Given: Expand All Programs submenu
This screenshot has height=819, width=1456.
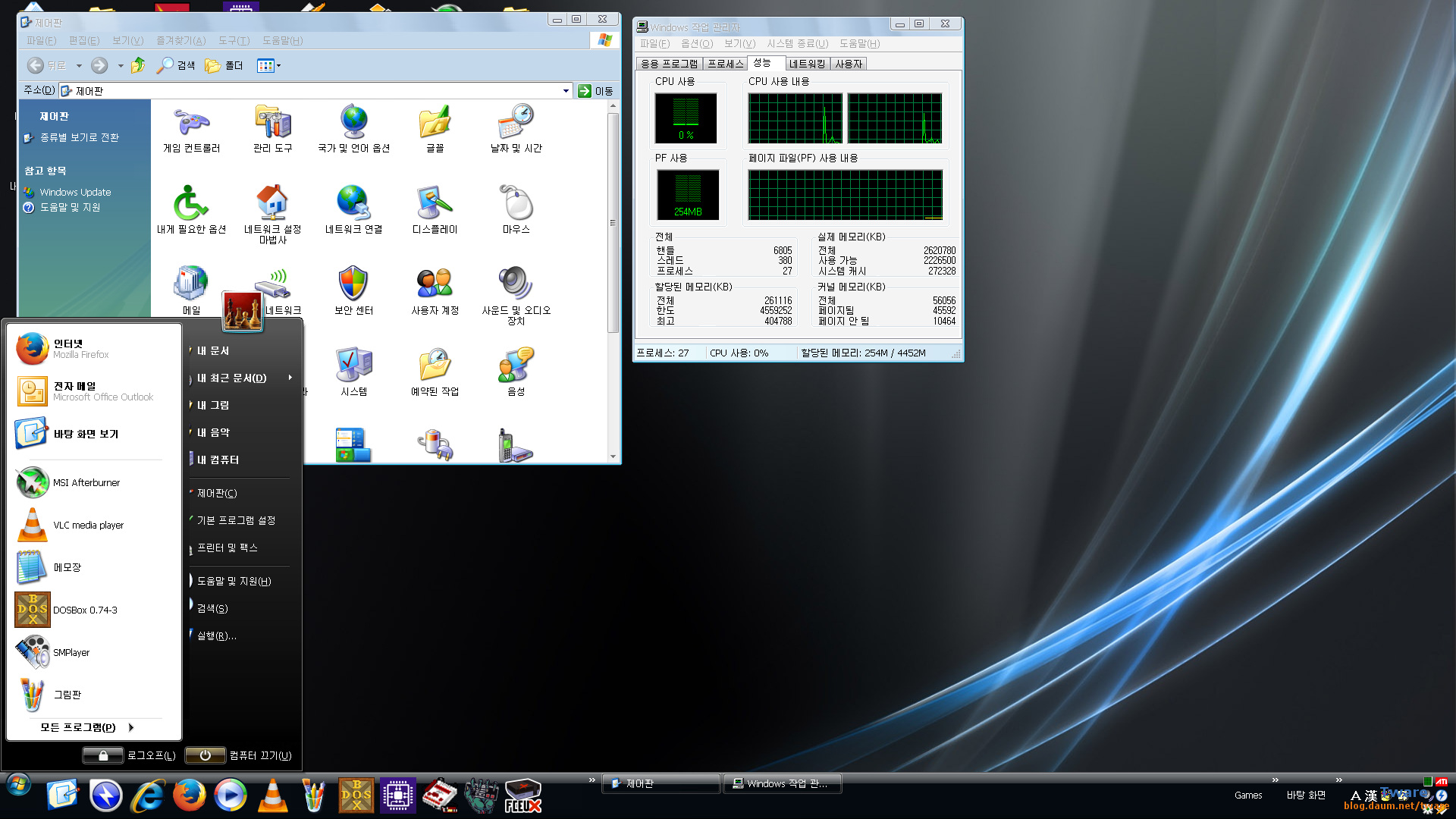Looking at the screenshot, I should [x=87, y=727].
